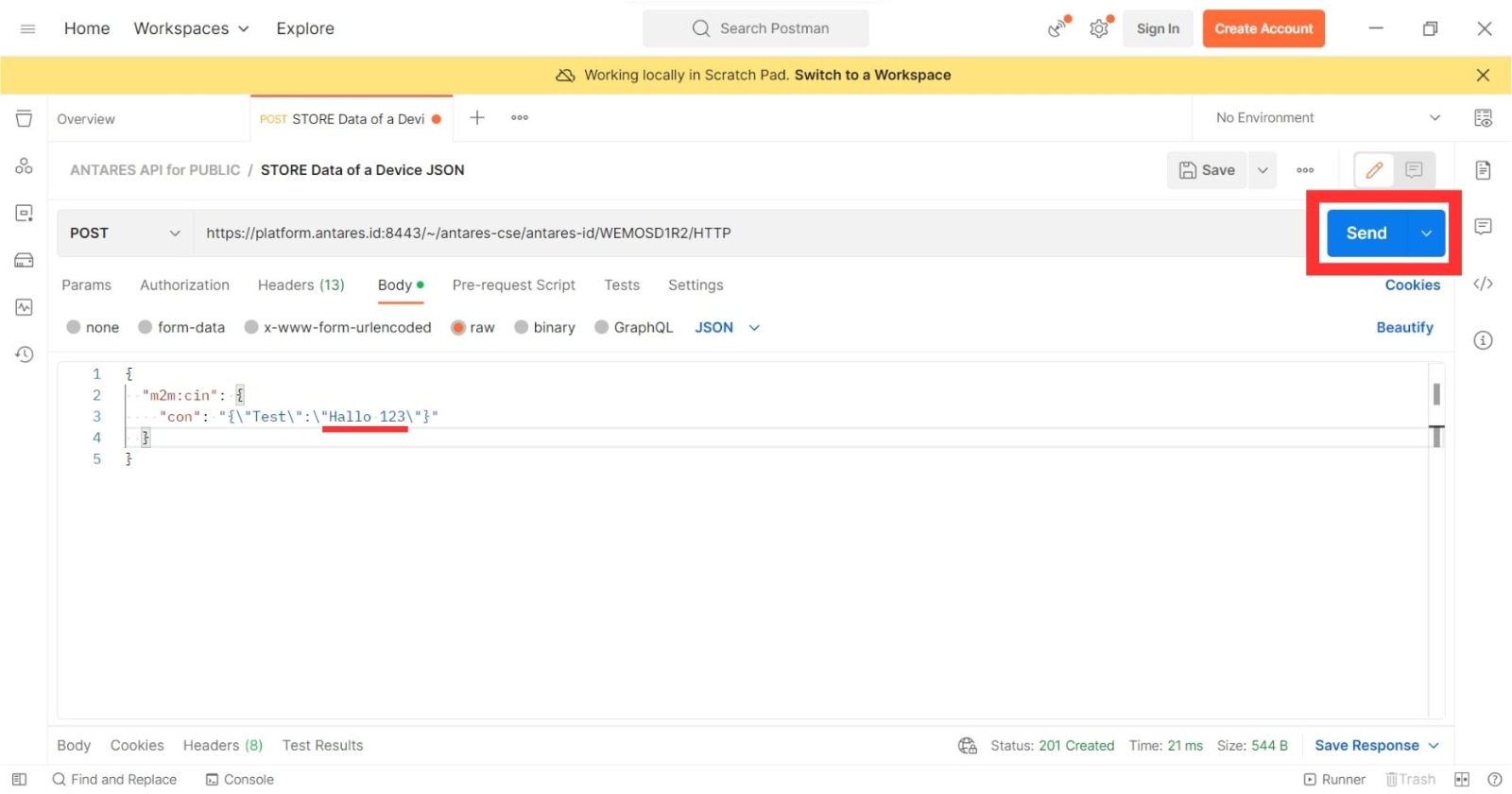Open Runner in the status bar

tap(1334, 780)
